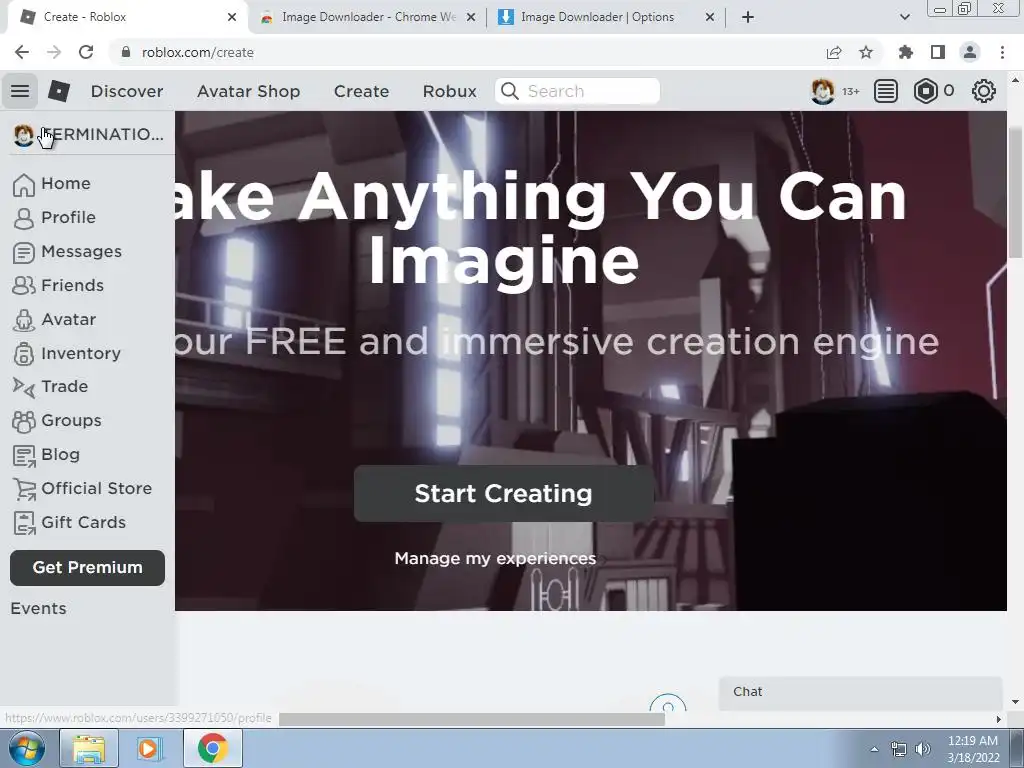Open the settings gear icon
This screenshot has width=1024, height=768.
pos(984,91)
